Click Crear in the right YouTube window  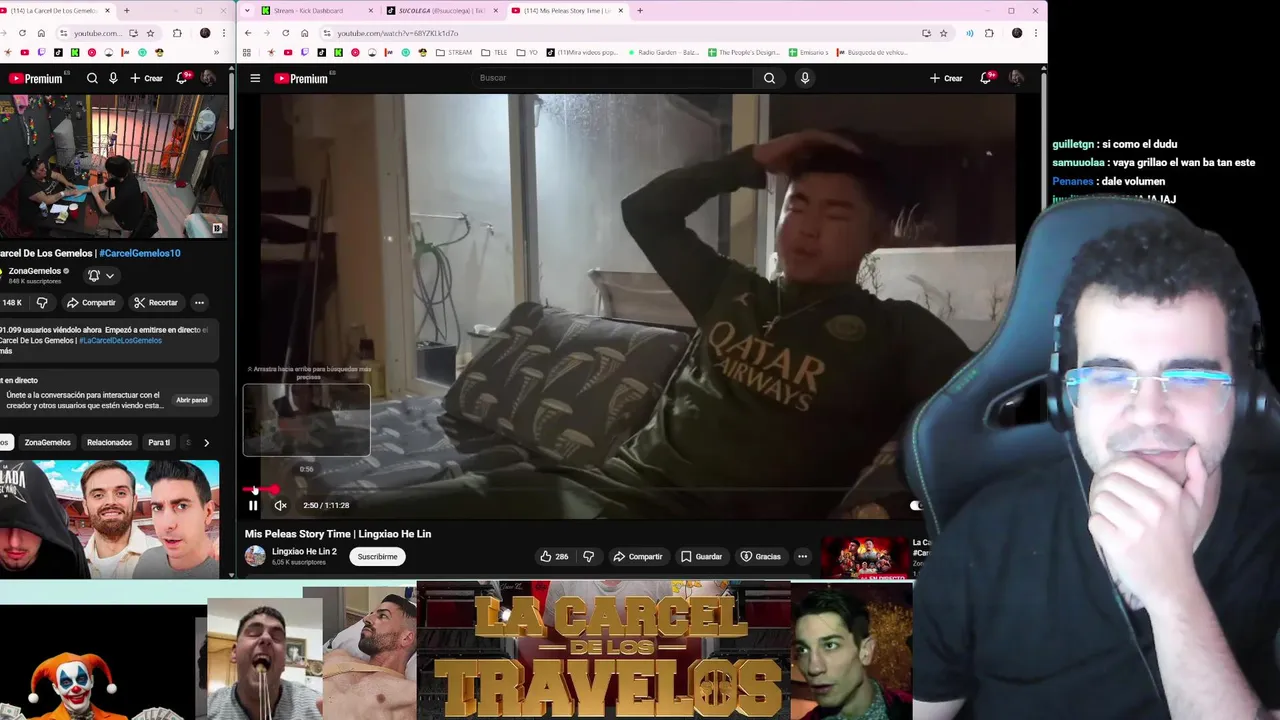click(x=946, y=78)
